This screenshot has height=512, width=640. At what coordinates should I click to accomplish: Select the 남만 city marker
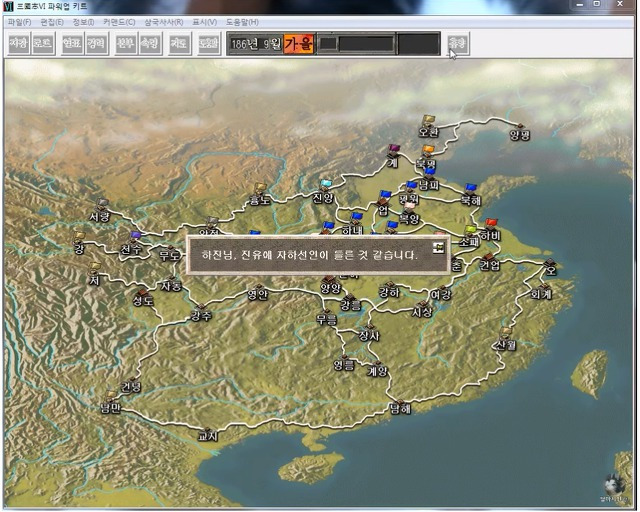(111, 403)
